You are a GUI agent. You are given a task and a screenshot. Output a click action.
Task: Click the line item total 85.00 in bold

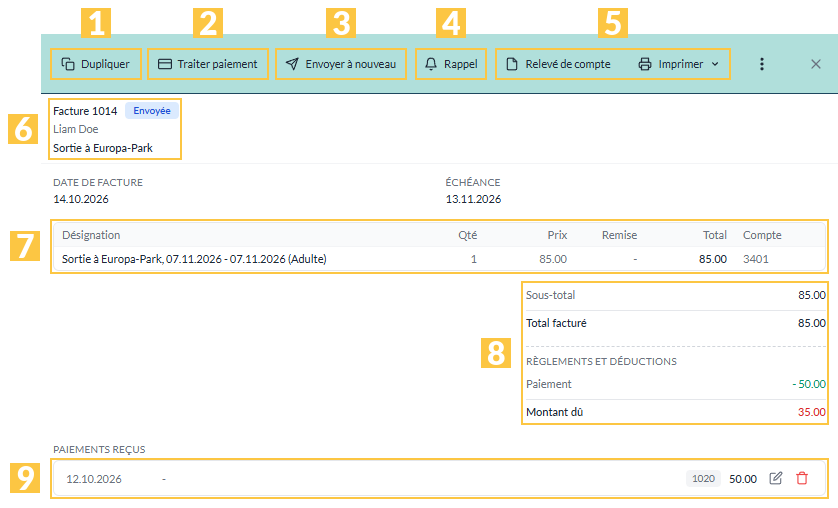712,259
